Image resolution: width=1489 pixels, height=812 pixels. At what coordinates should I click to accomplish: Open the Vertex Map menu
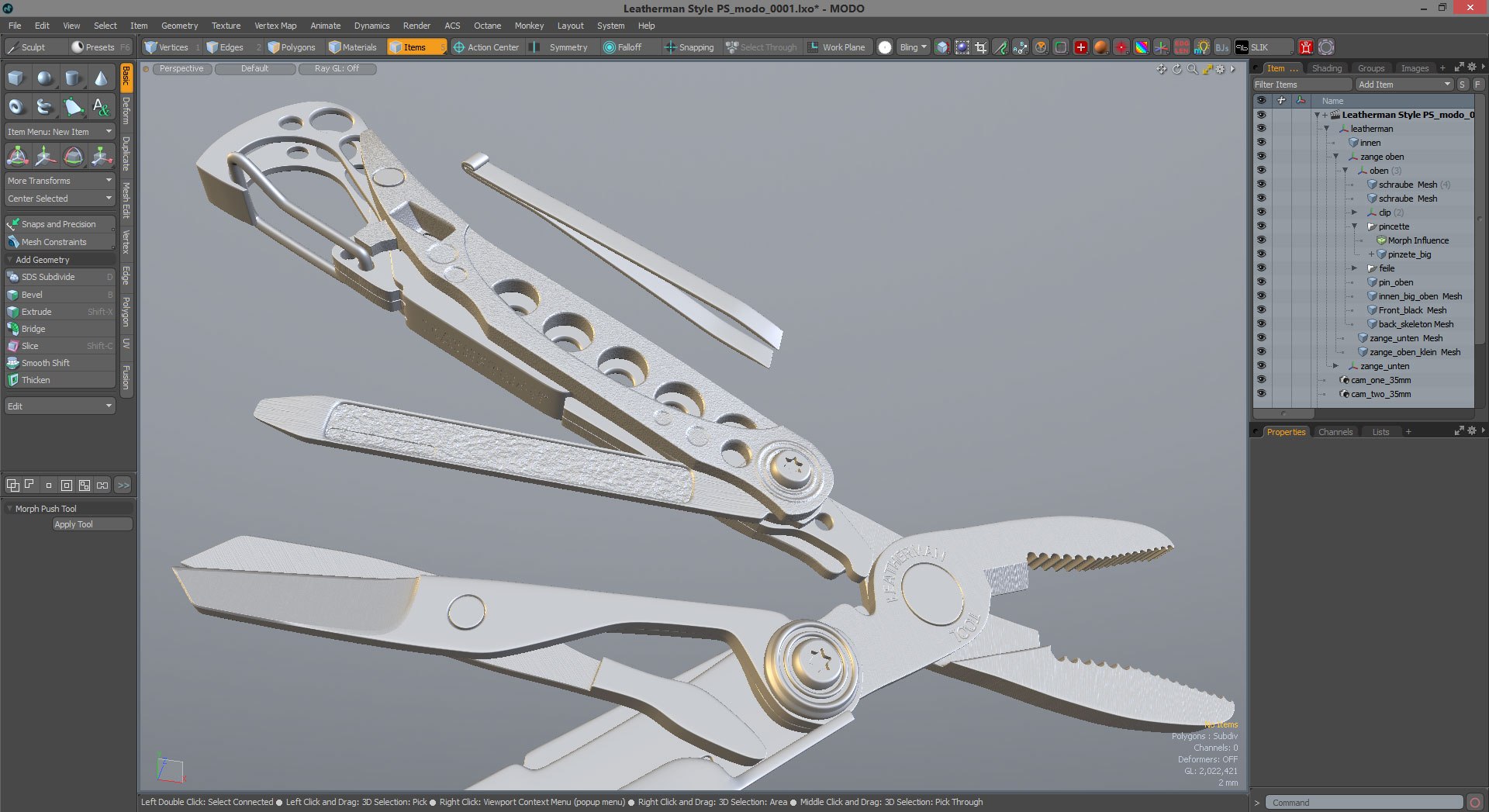point(275,26)
